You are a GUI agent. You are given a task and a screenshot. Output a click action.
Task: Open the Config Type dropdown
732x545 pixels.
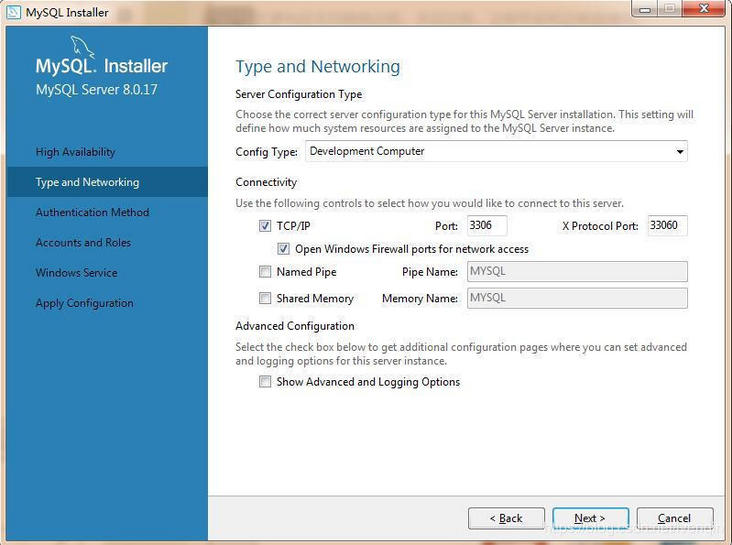tap(496, 151)
